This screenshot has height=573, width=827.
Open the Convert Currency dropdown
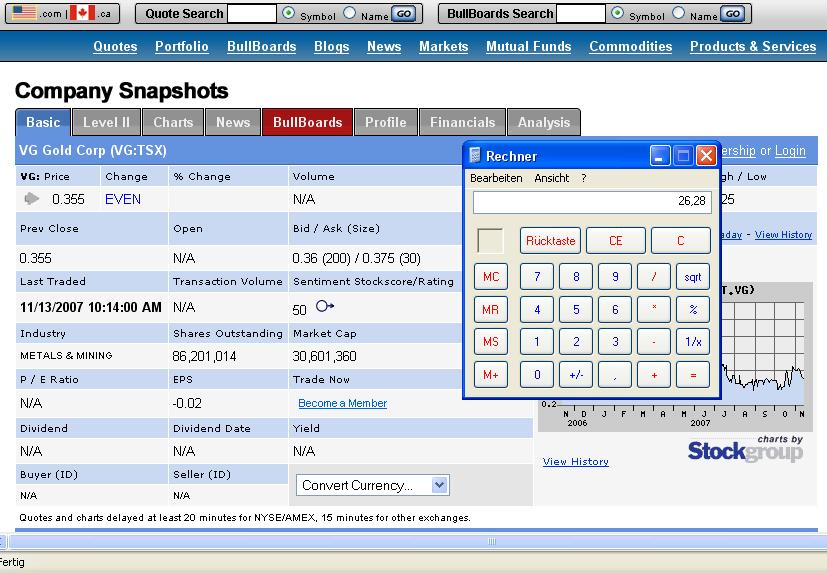pos(373,485)
